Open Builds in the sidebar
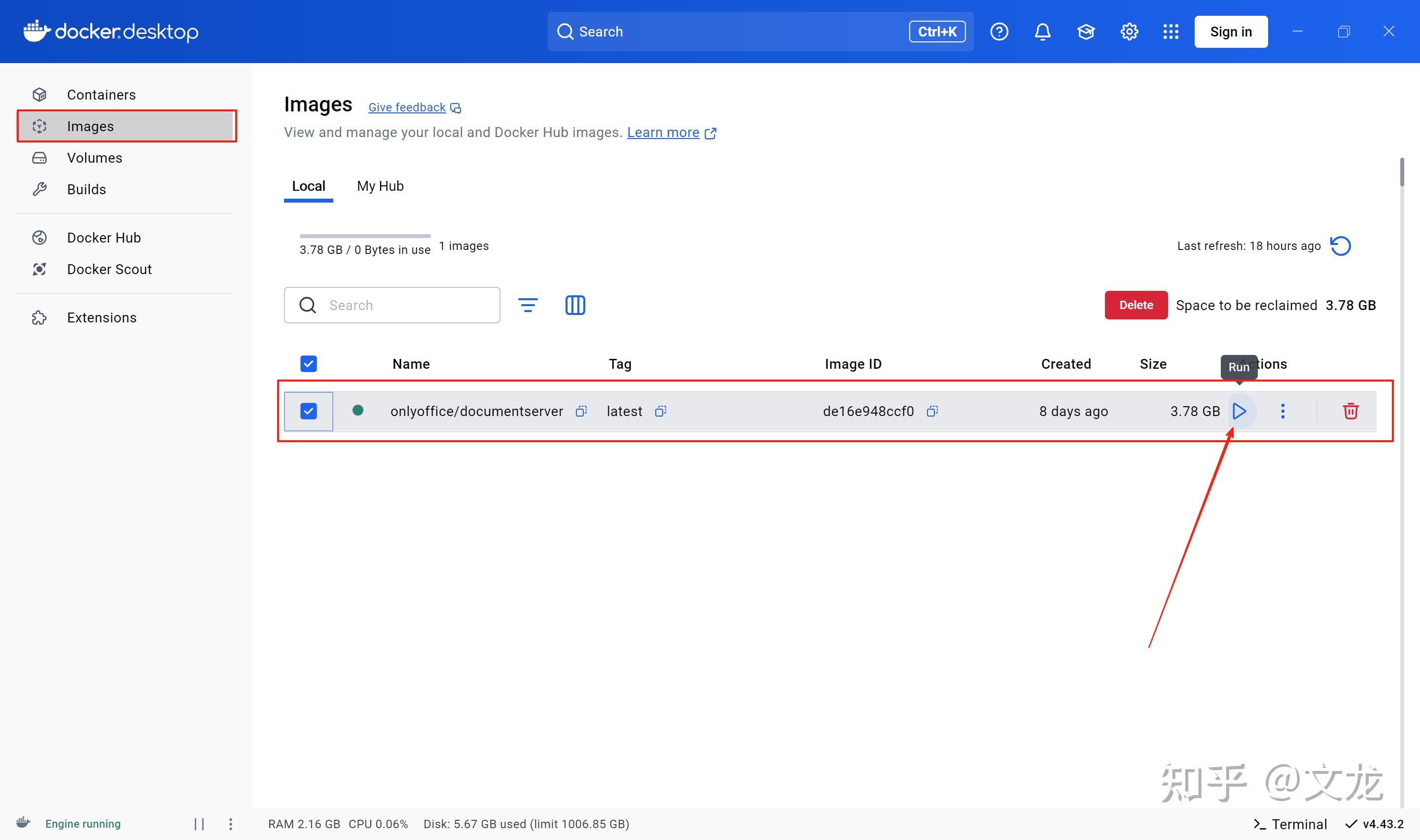This screenshot has height=840, width=1420. pyautogui.click(x=125, y=189)
